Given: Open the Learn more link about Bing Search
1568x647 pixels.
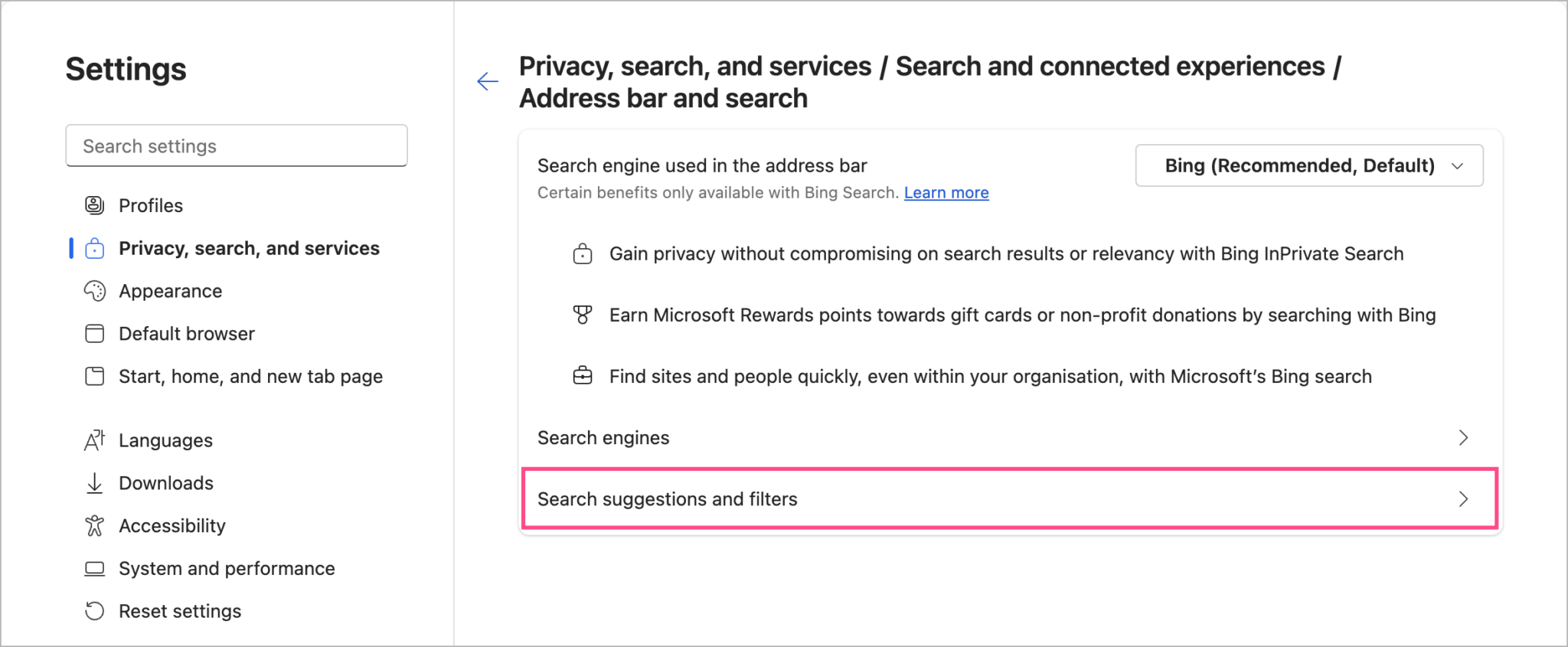Looking at the screenshot, I should [946, 192].
